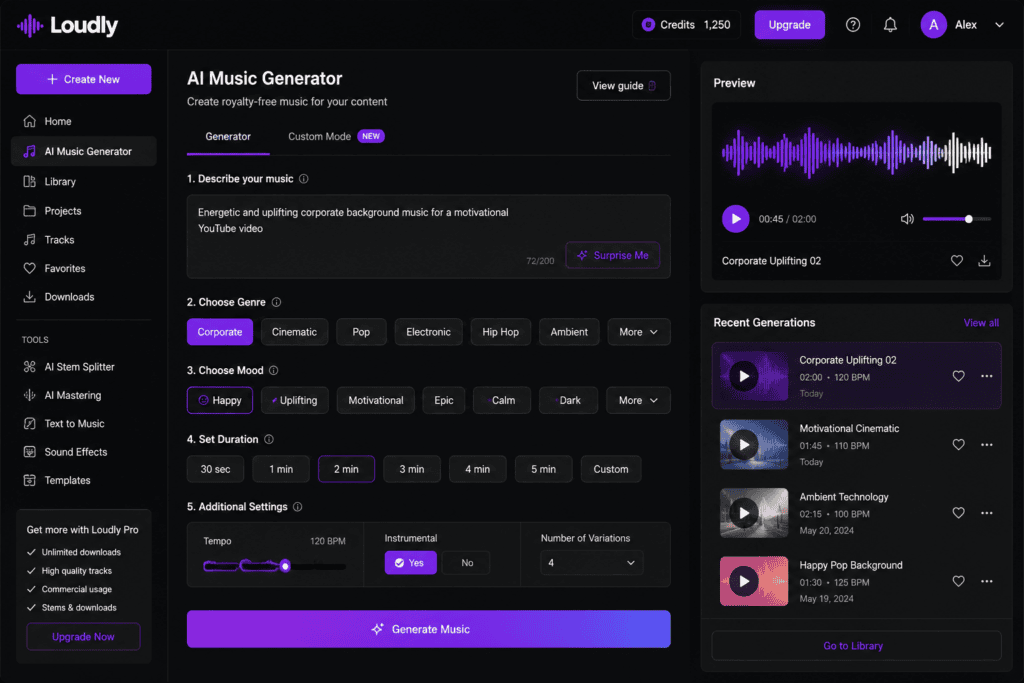Click the Library book icon in the sidebar
This screenshot has width=1024, height=683.
(x=29, y=182)
